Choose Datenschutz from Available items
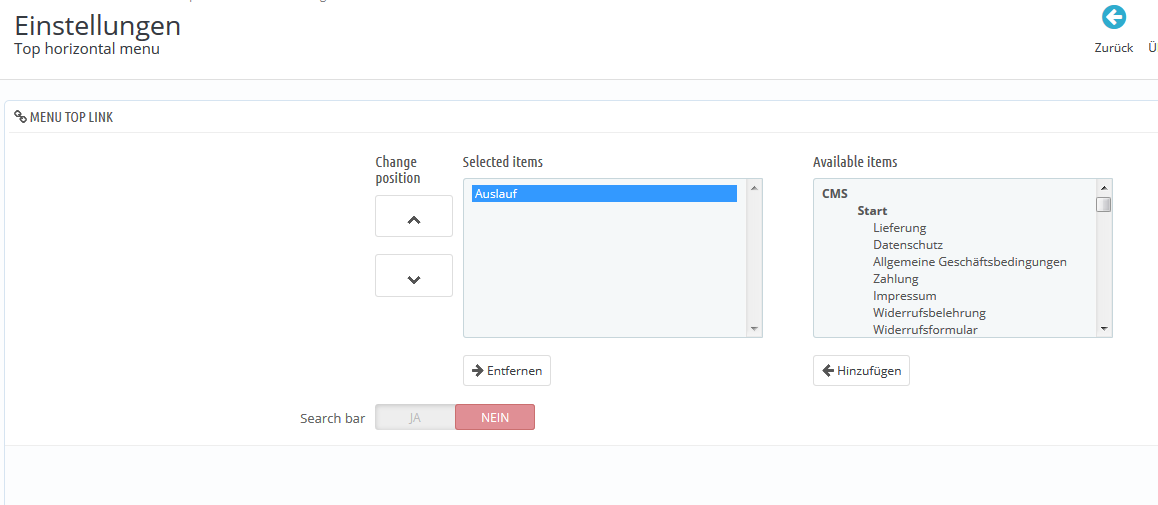The image size is (1158, 505). [x=907, y=245]
